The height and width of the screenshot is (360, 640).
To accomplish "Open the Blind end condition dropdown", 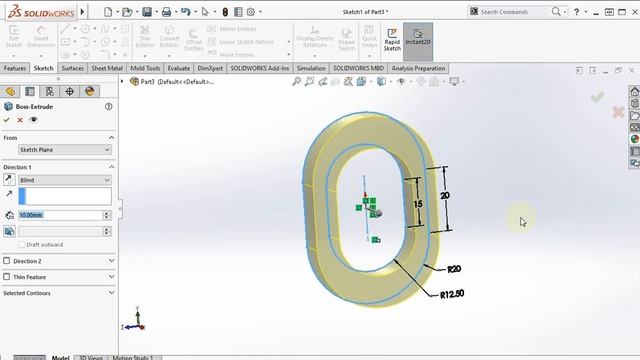I will tap(65, 180).
